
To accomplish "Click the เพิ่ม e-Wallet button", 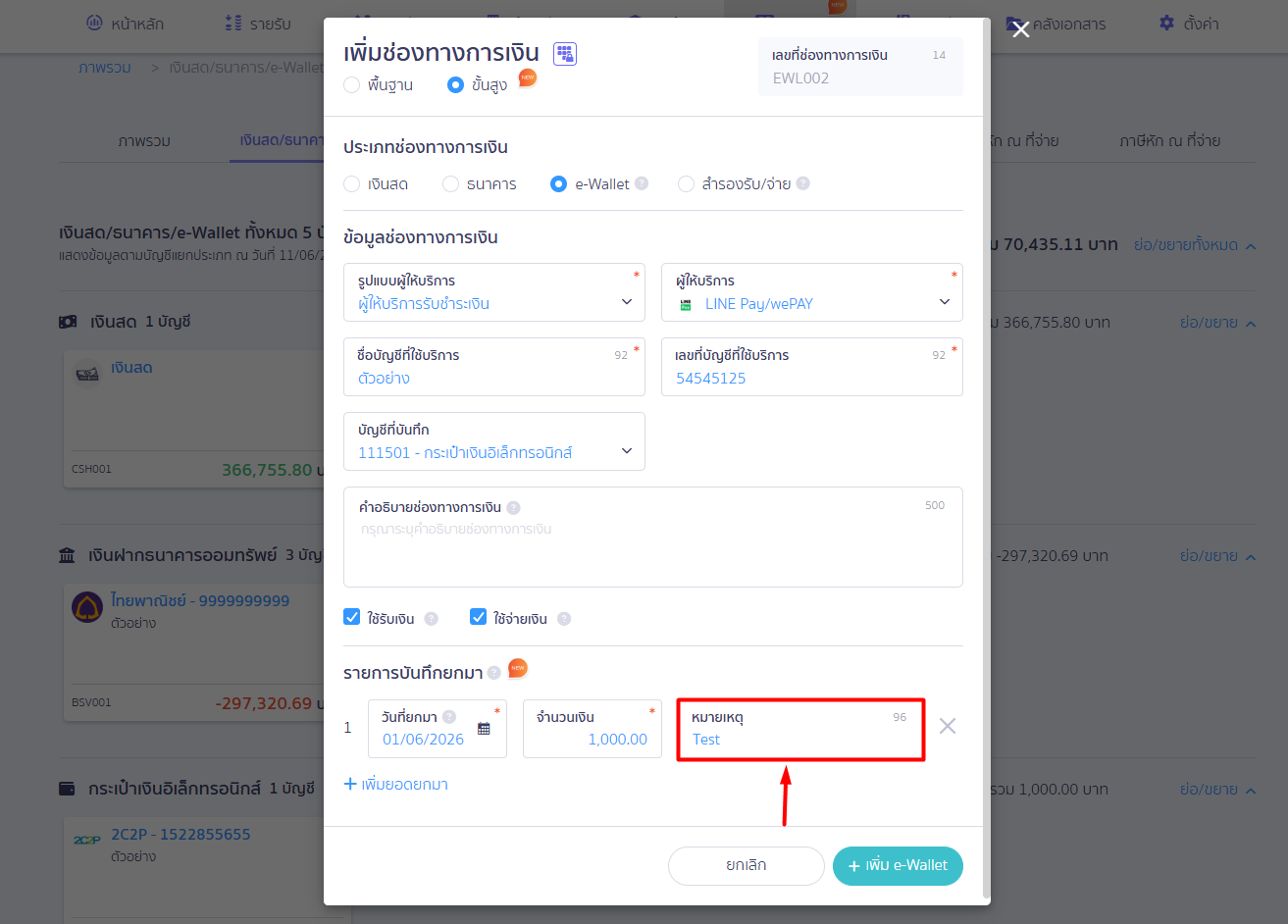I will tap(898, 866).
